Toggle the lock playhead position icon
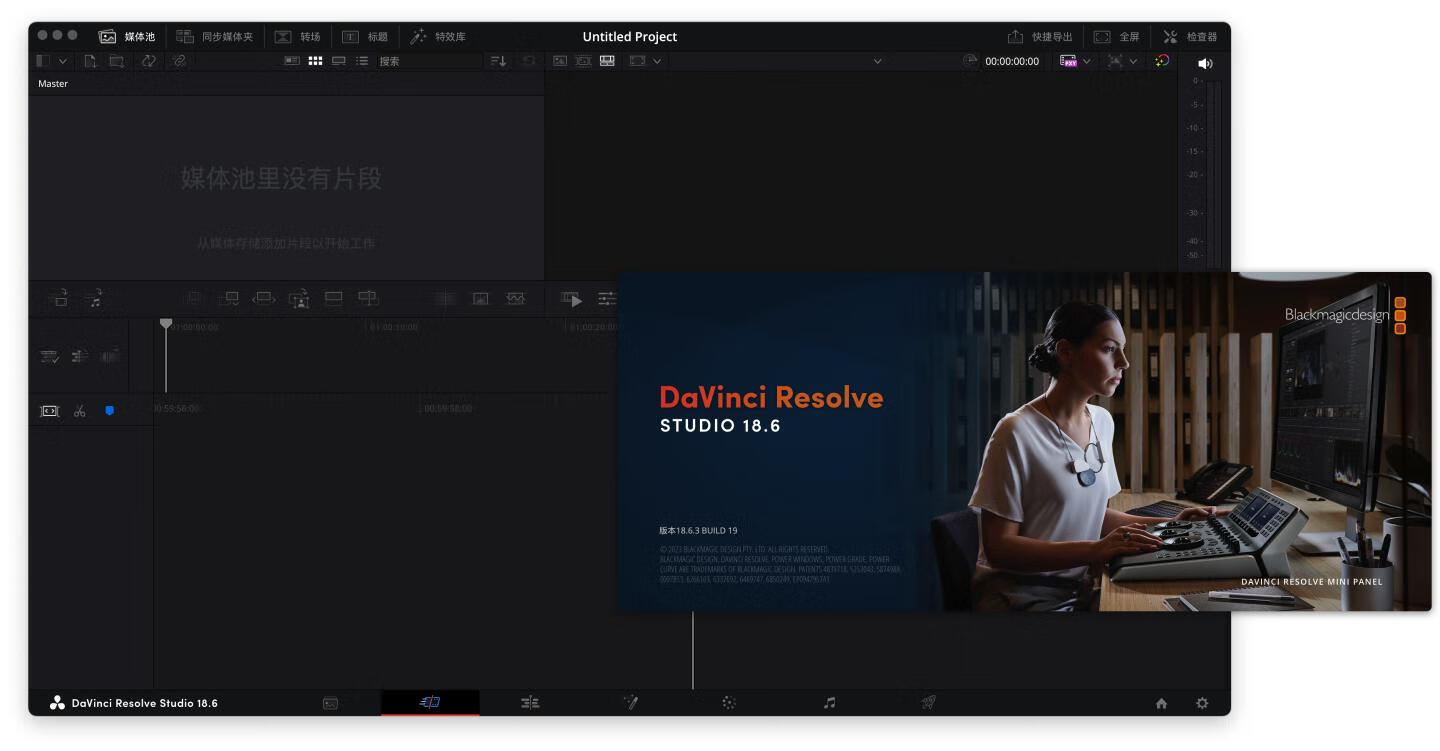The width and height of the screenshot is (1440, 751). [x=79, y=356]
